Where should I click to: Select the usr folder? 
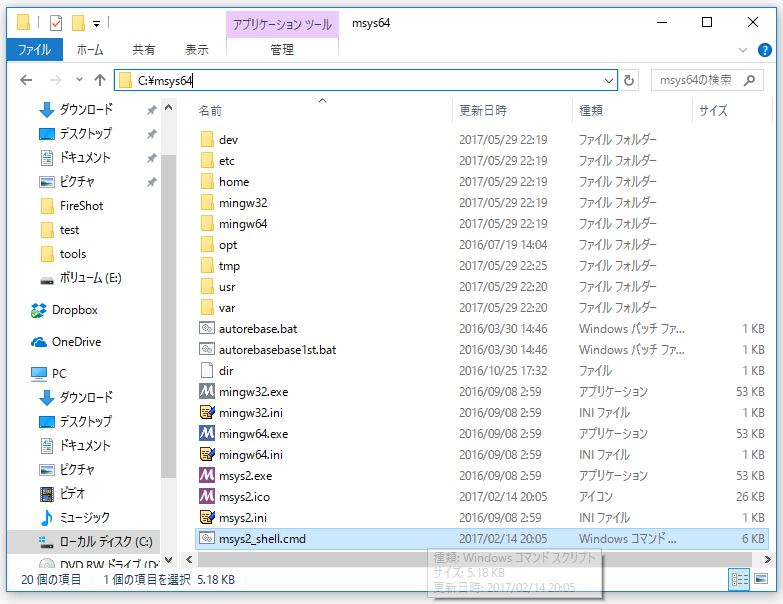coord(227,287)
